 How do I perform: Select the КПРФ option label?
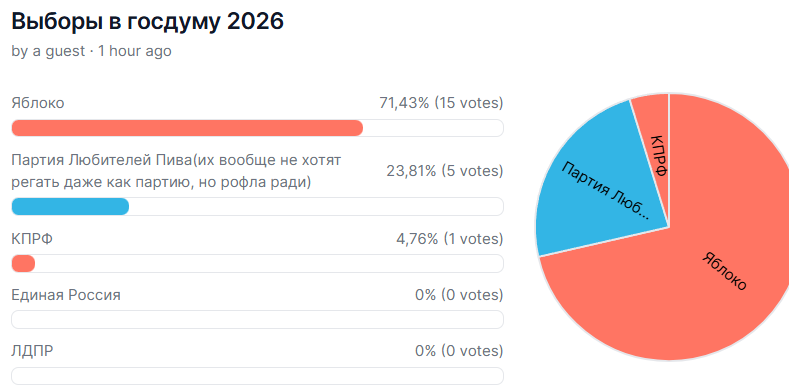coord(32,239)
